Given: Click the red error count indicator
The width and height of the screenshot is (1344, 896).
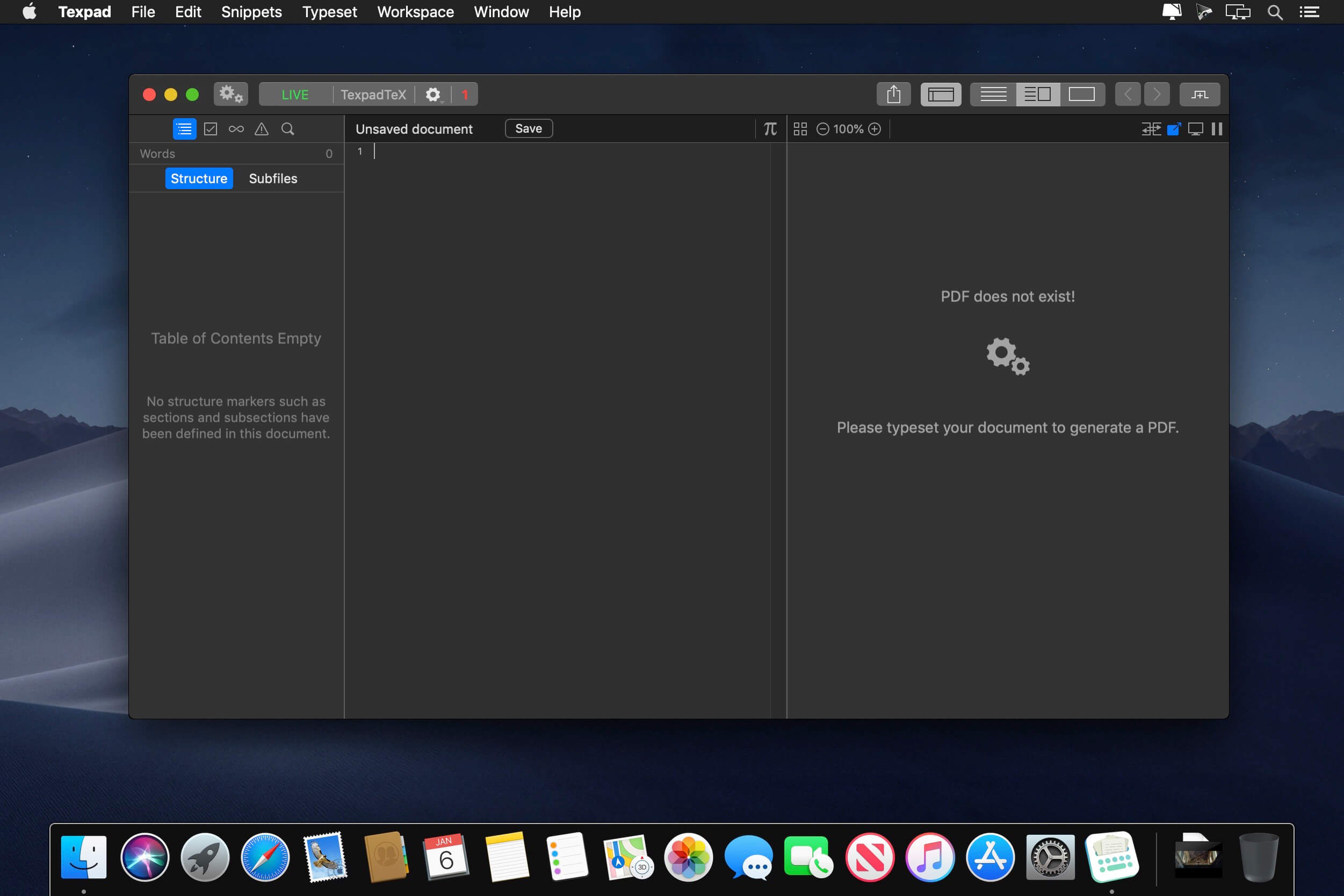Looking at the screenshot, I should pyautogui.click(x=464, y=95).
